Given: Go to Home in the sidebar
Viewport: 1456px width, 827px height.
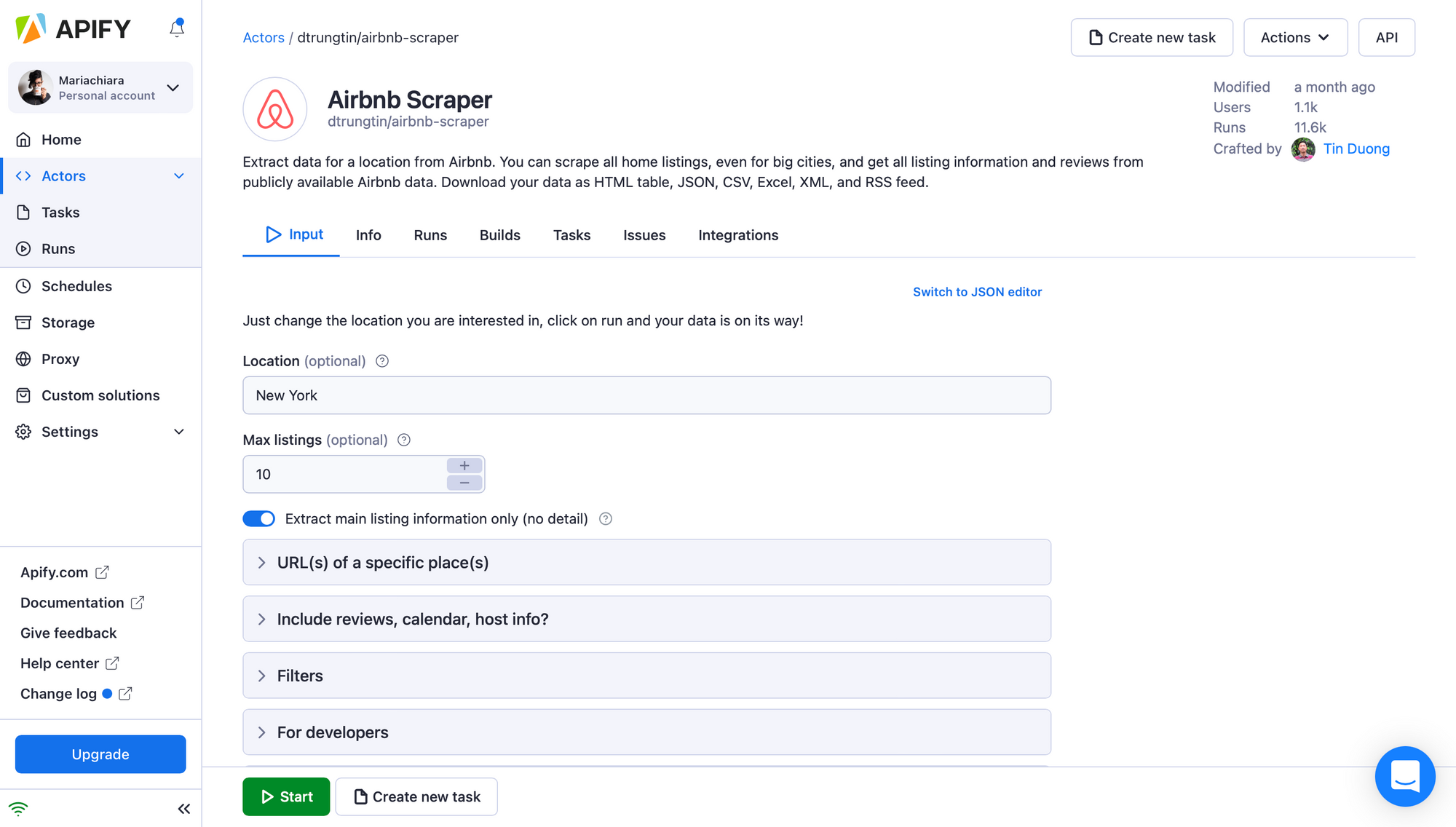Looking at the screenshot, I should [x=100, y=139].
